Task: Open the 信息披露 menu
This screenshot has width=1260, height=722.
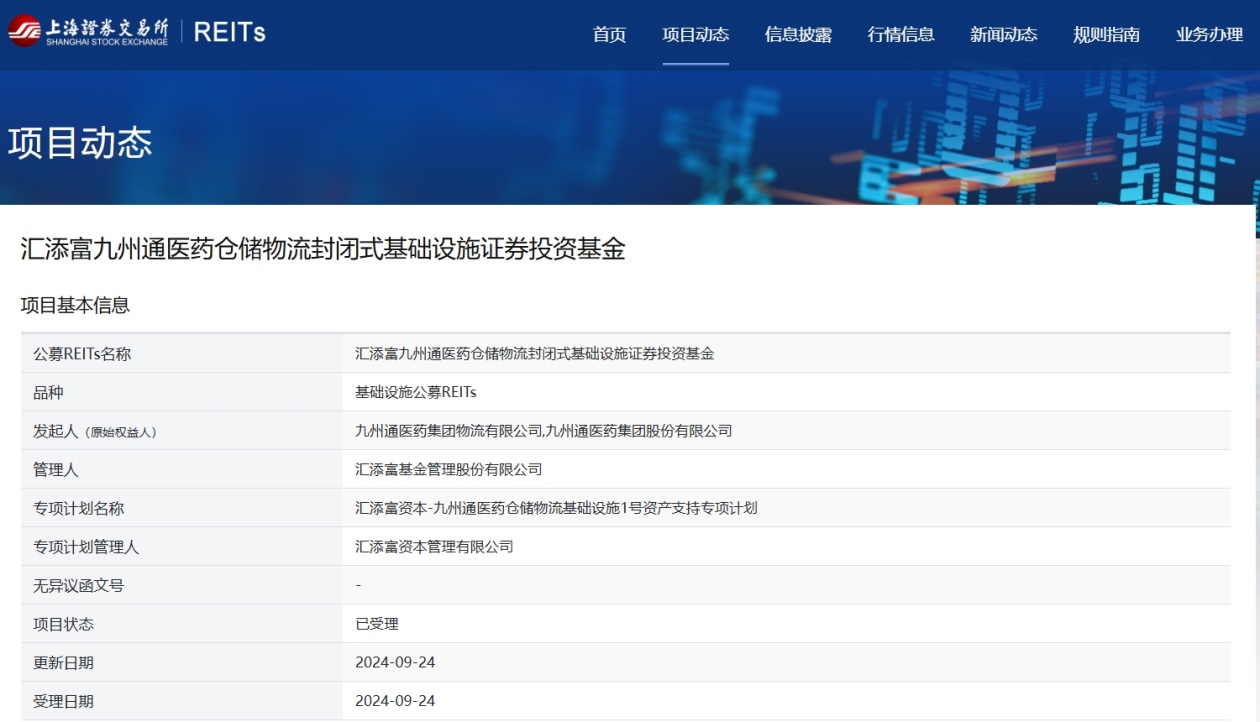Action: coord(798,35)
